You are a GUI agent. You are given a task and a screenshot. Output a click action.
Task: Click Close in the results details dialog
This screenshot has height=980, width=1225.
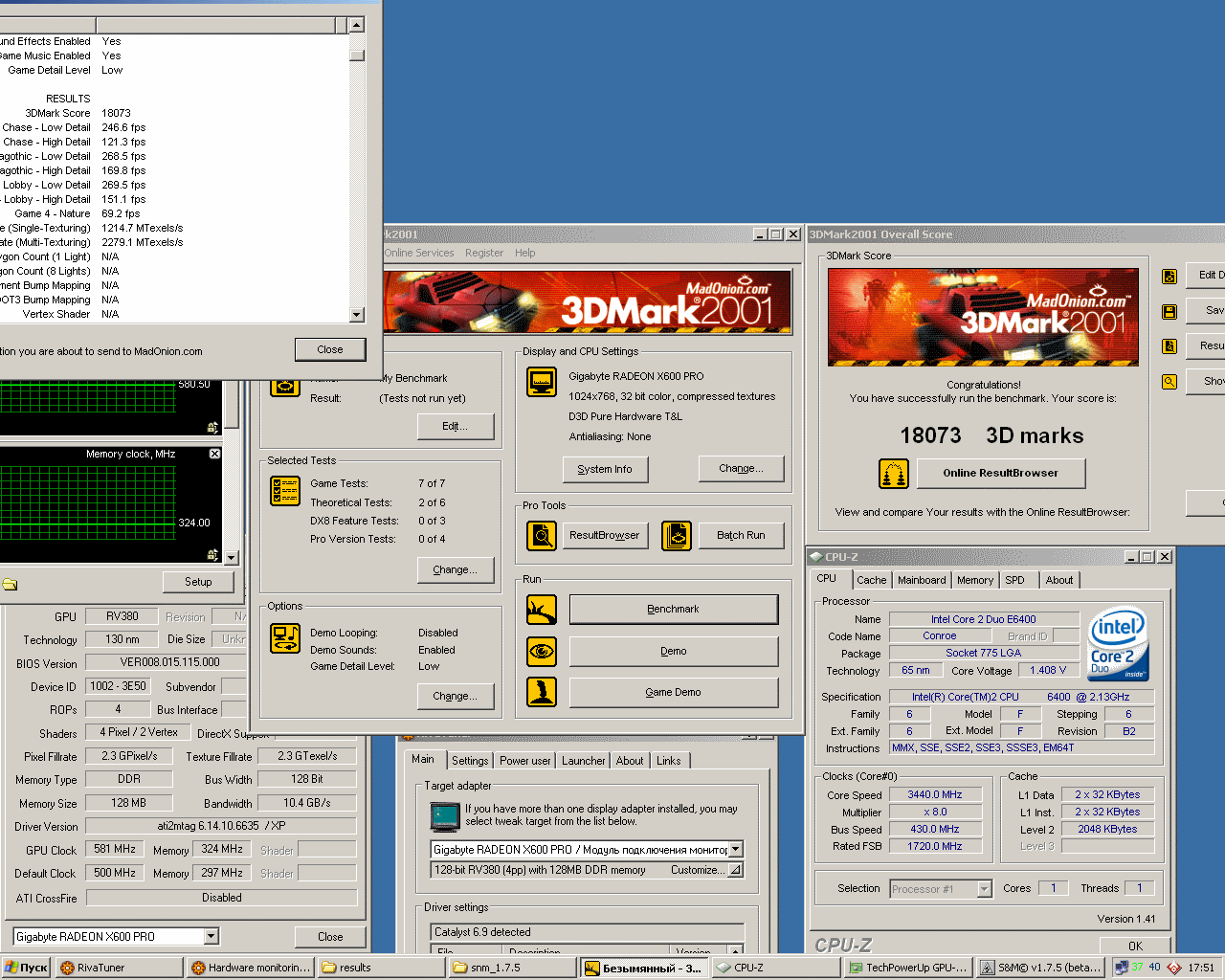pyautogui.click(x=330, y=349)
